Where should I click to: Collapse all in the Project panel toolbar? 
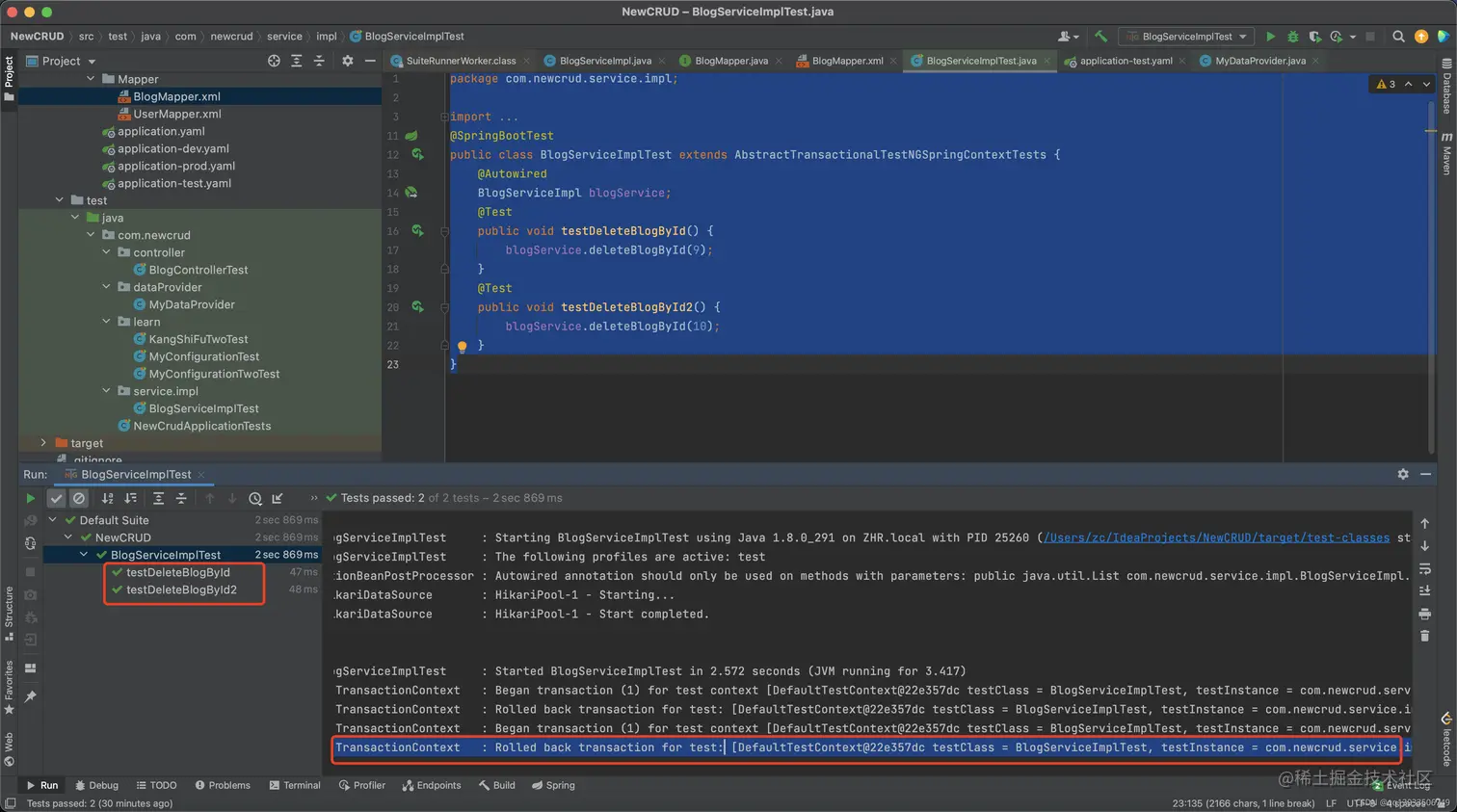(x=319, y=61)
